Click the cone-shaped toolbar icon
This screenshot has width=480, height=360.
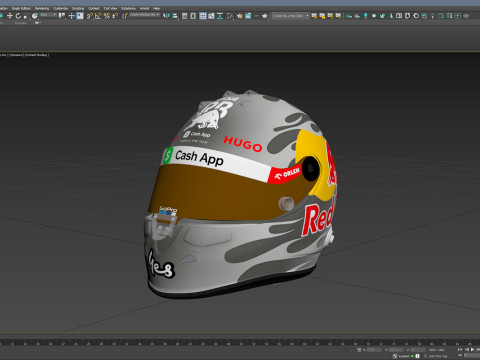pyautogui.click(x=391, y=16)
